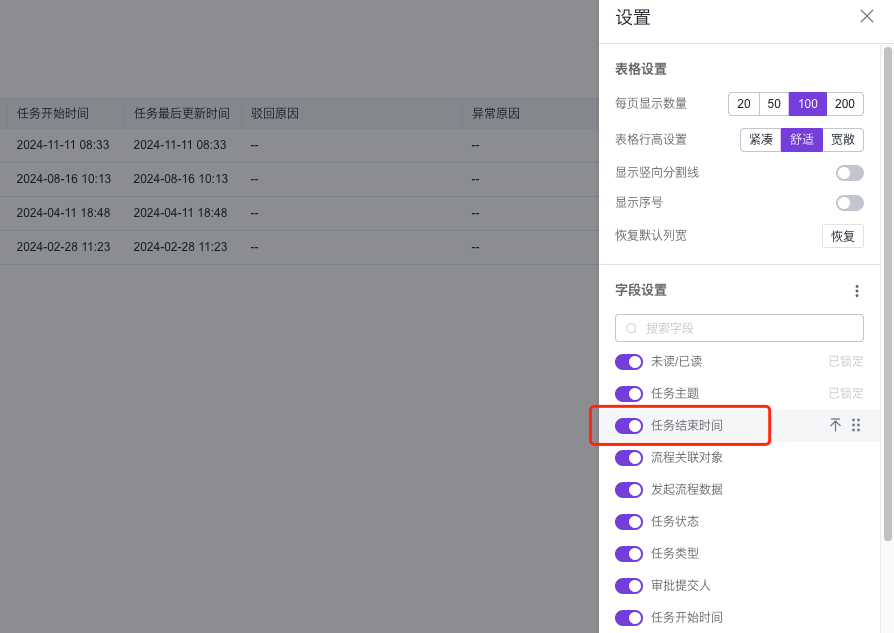Toggle the 发起流程数据 switch
Viewport: 894px width, 633px height.
point(629,489)
